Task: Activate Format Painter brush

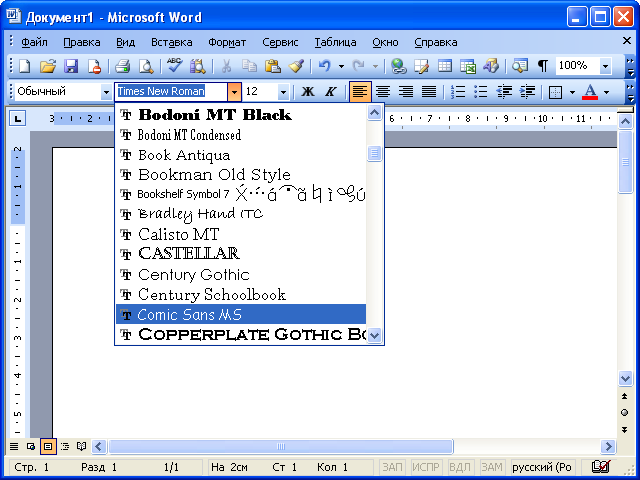Action: [x=296, y=66]
